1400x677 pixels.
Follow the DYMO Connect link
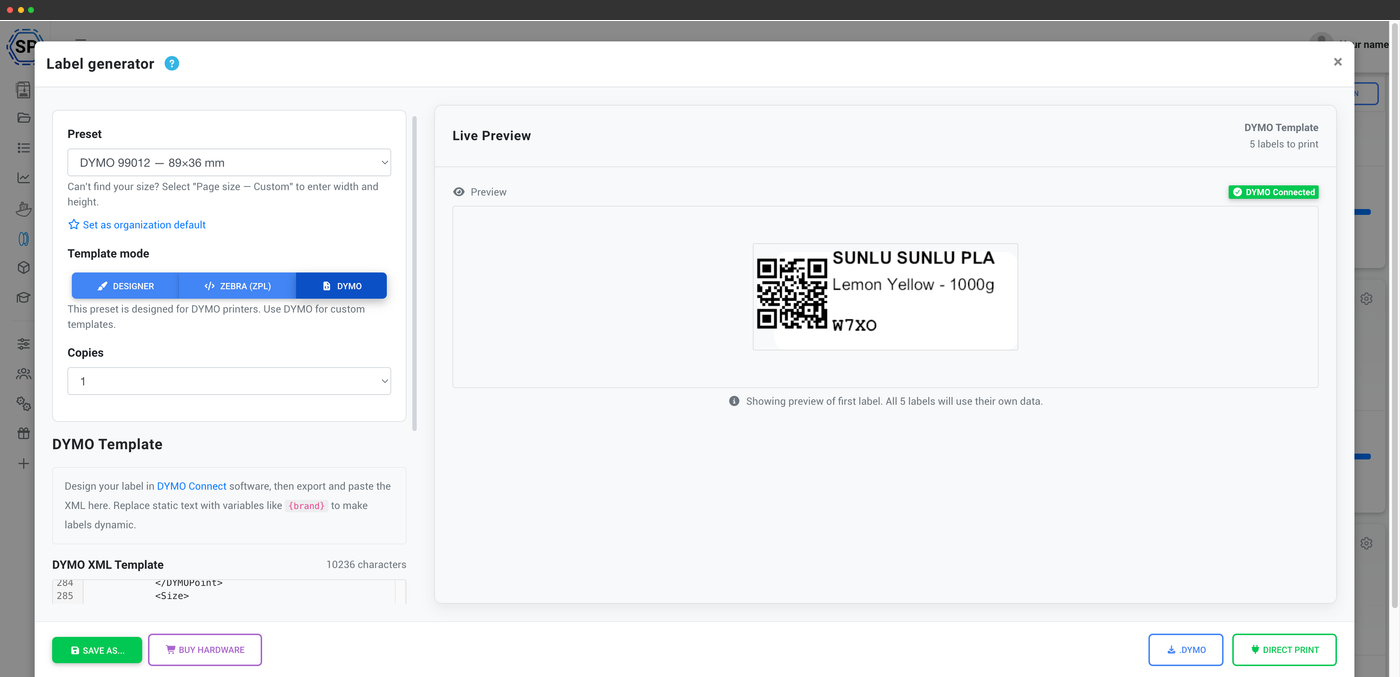pos(191,486)
